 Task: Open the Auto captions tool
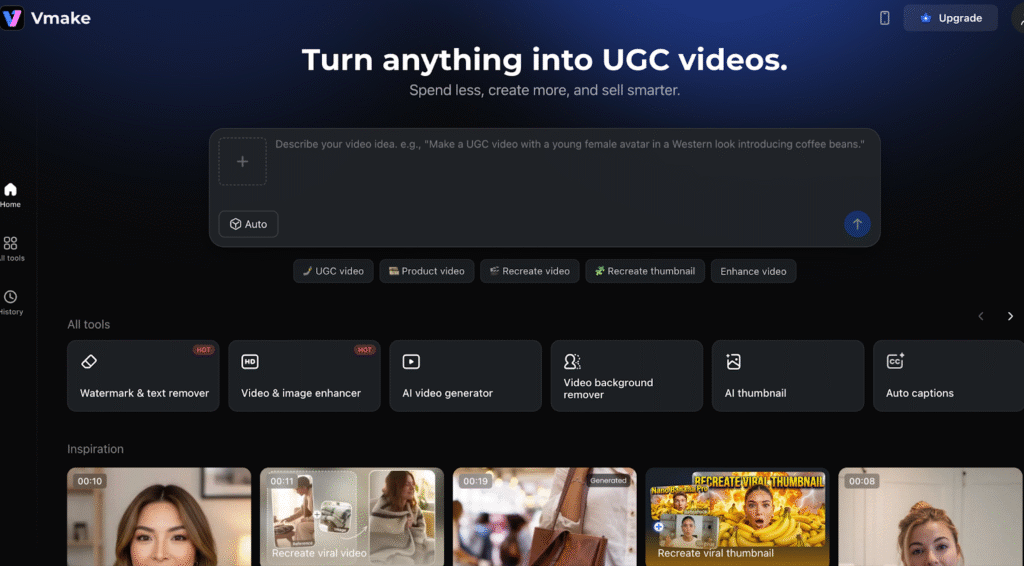[948, 376]
